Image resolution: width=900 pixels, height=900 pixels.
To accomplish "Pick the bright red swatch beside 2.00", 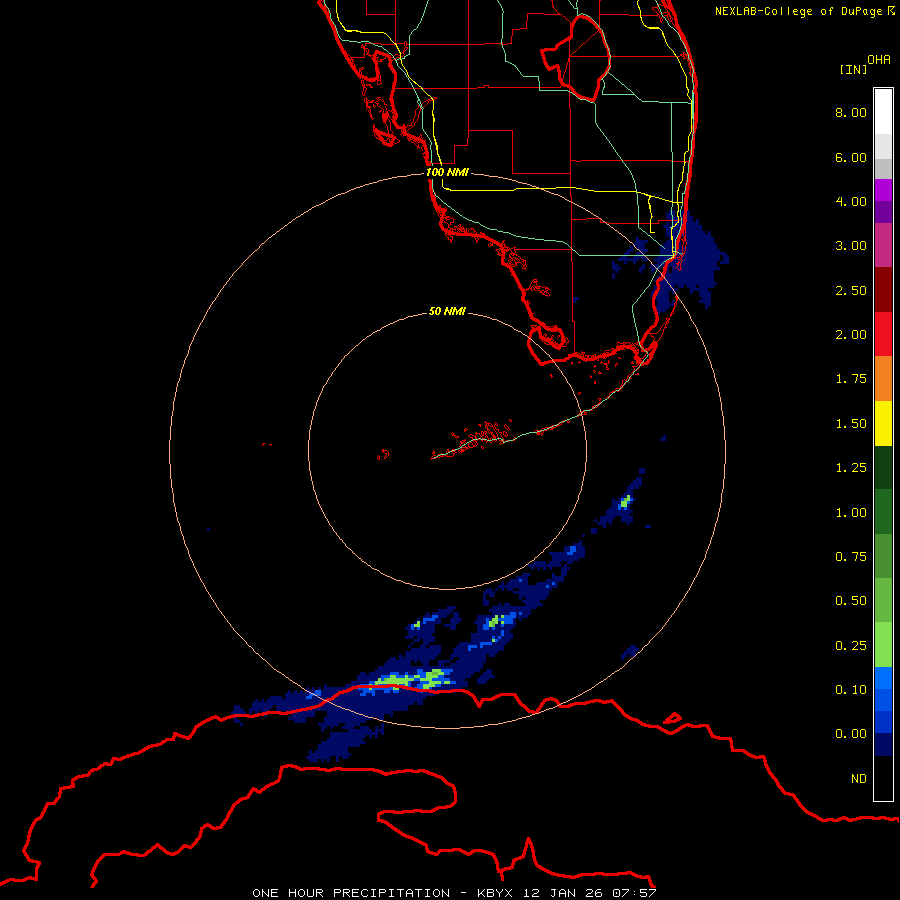I will pos(883,334).
